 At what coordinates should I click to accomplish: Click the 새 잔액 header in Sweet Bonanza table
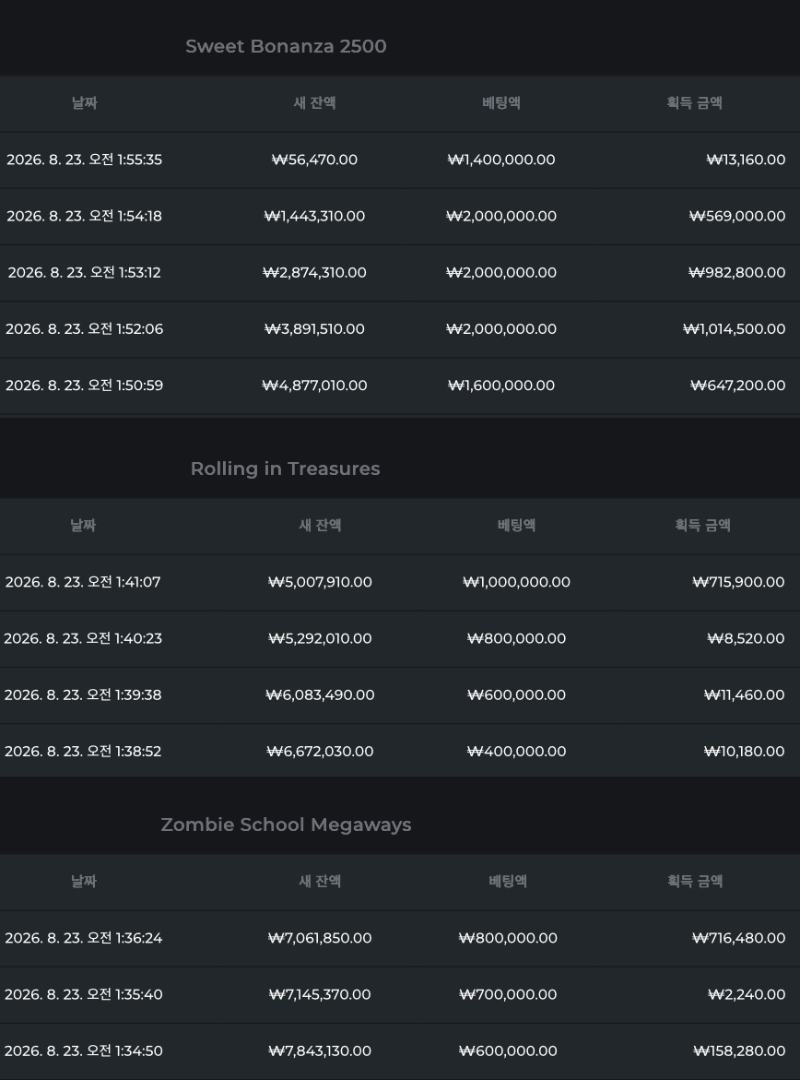coord(315,103)
